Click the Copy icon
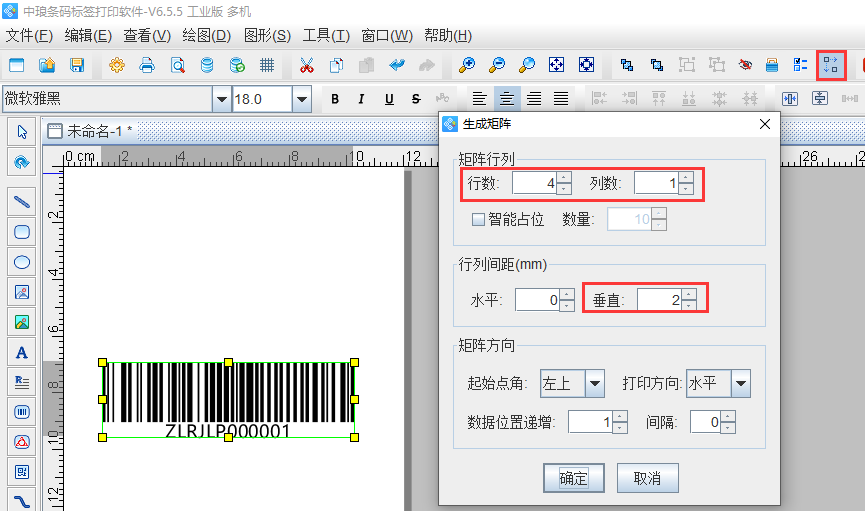Image resolution: width=865 pixels, height=511 pixels. pos(337,65)
